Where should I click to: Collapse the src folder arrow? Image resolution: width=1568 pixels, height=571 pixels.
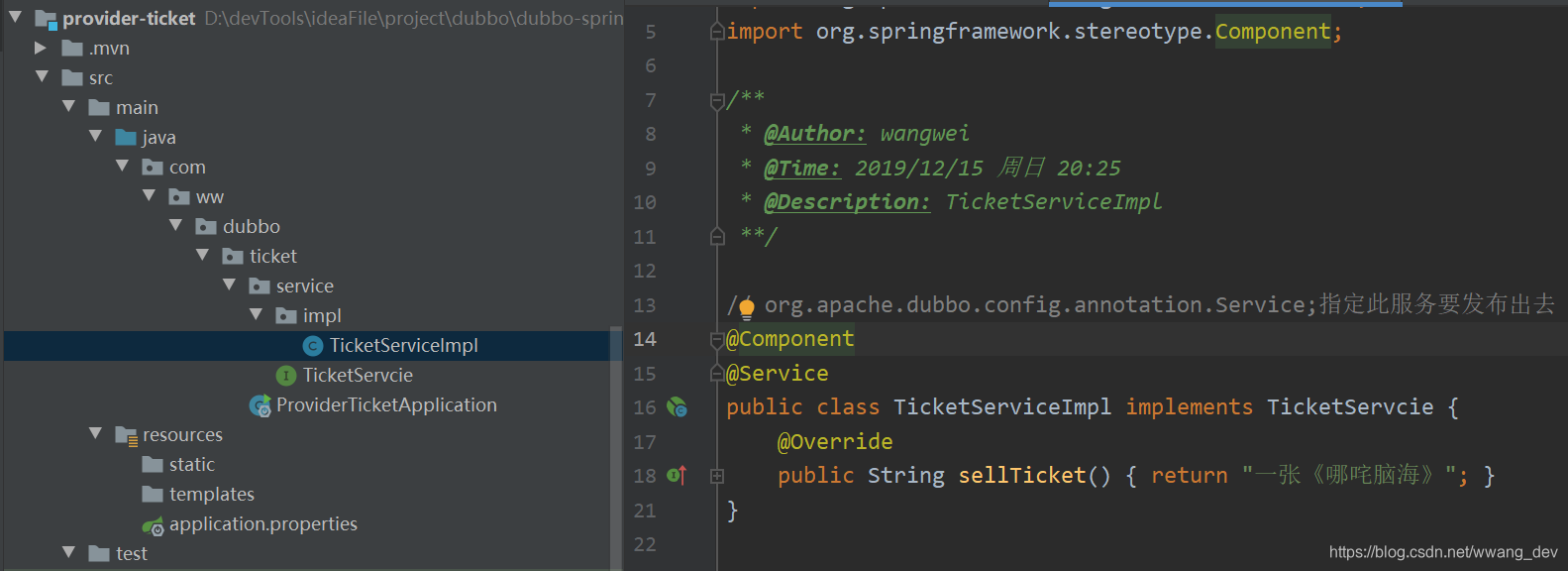click(x=42, y=76)
